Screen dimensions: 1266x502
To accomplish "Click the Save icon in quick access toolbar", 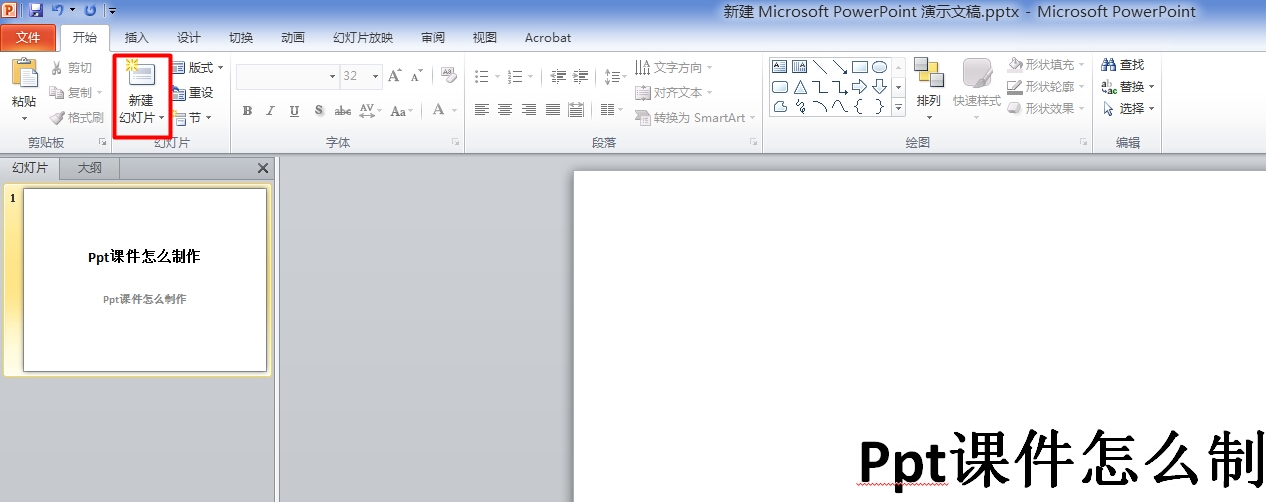I will [37, 10].
